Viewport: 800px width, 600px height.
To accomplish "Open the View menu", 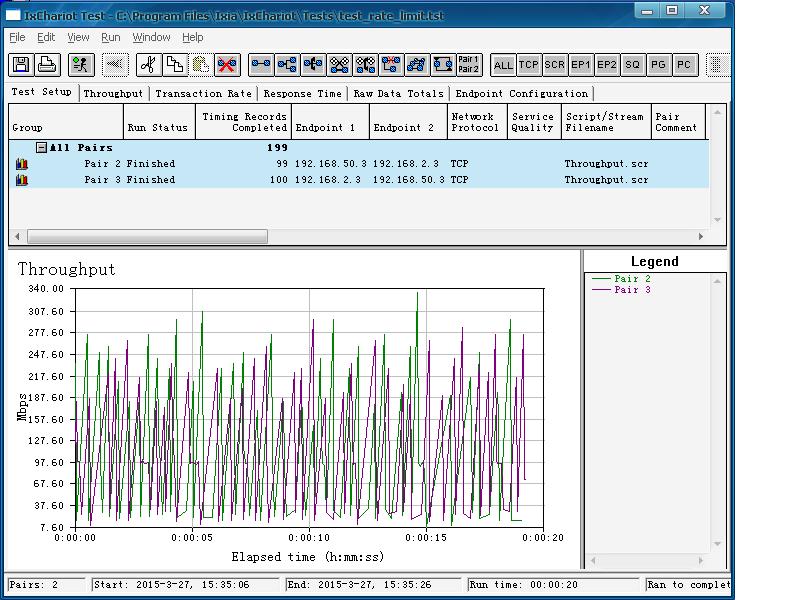I will tap(78, 37).
